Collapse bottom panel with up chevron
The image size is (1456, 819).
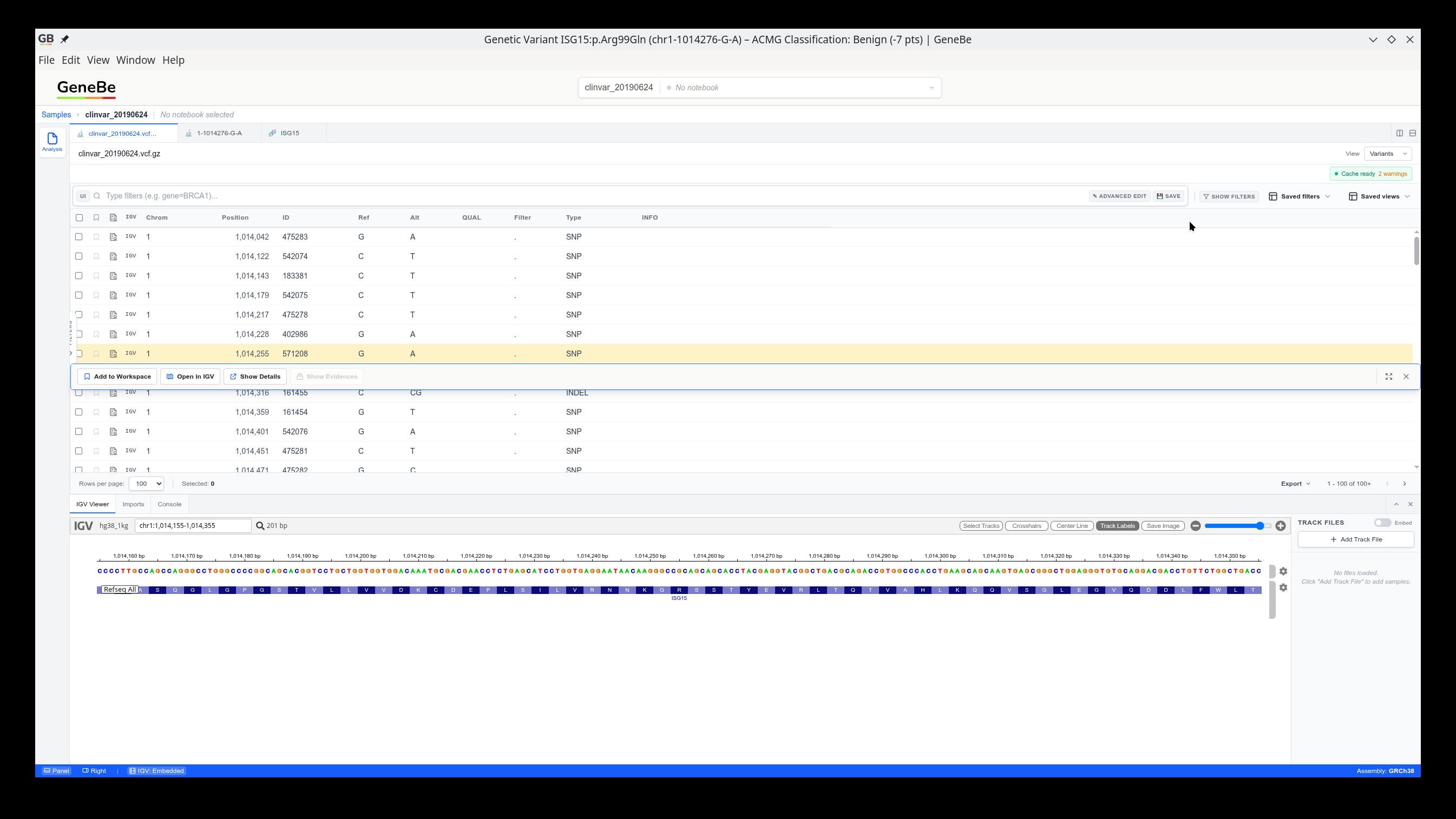1396,504
